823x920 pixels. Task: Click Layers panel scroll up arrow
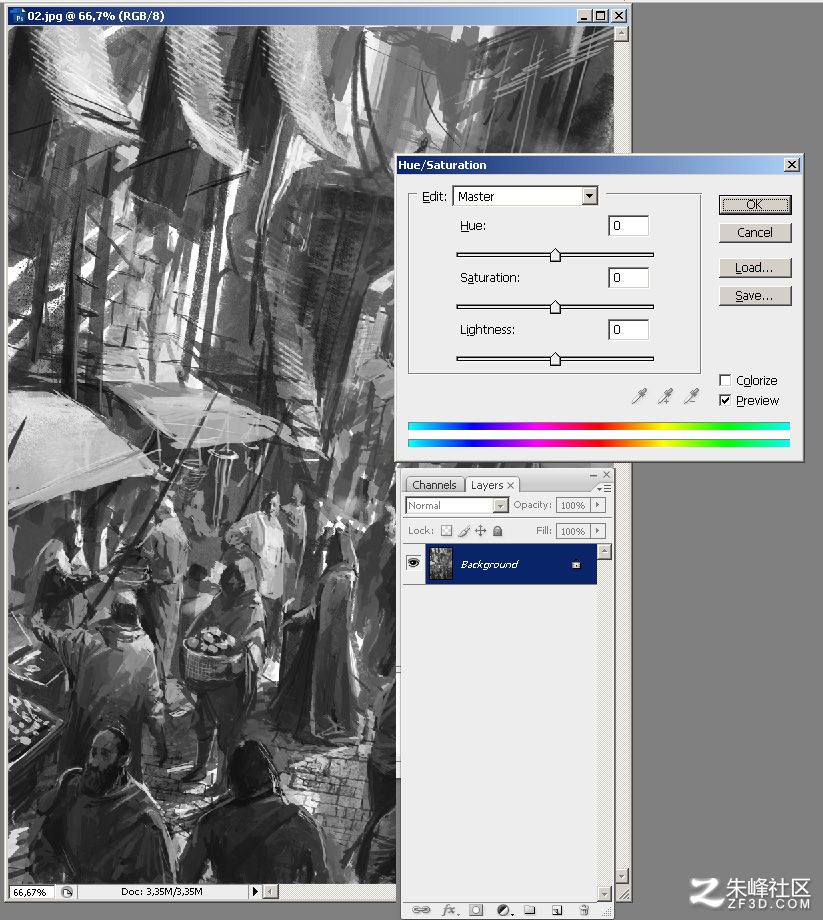[604, 552]
